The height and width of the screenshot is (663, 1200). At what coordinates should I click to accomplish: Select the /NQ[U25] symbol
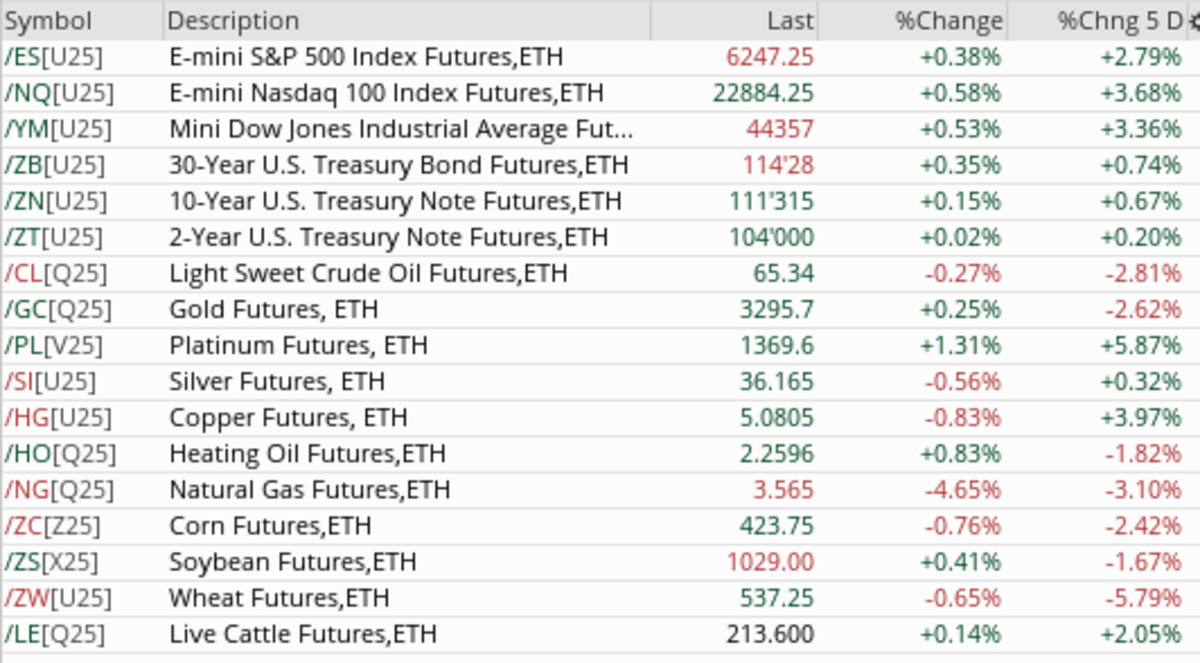coord(59,93)
